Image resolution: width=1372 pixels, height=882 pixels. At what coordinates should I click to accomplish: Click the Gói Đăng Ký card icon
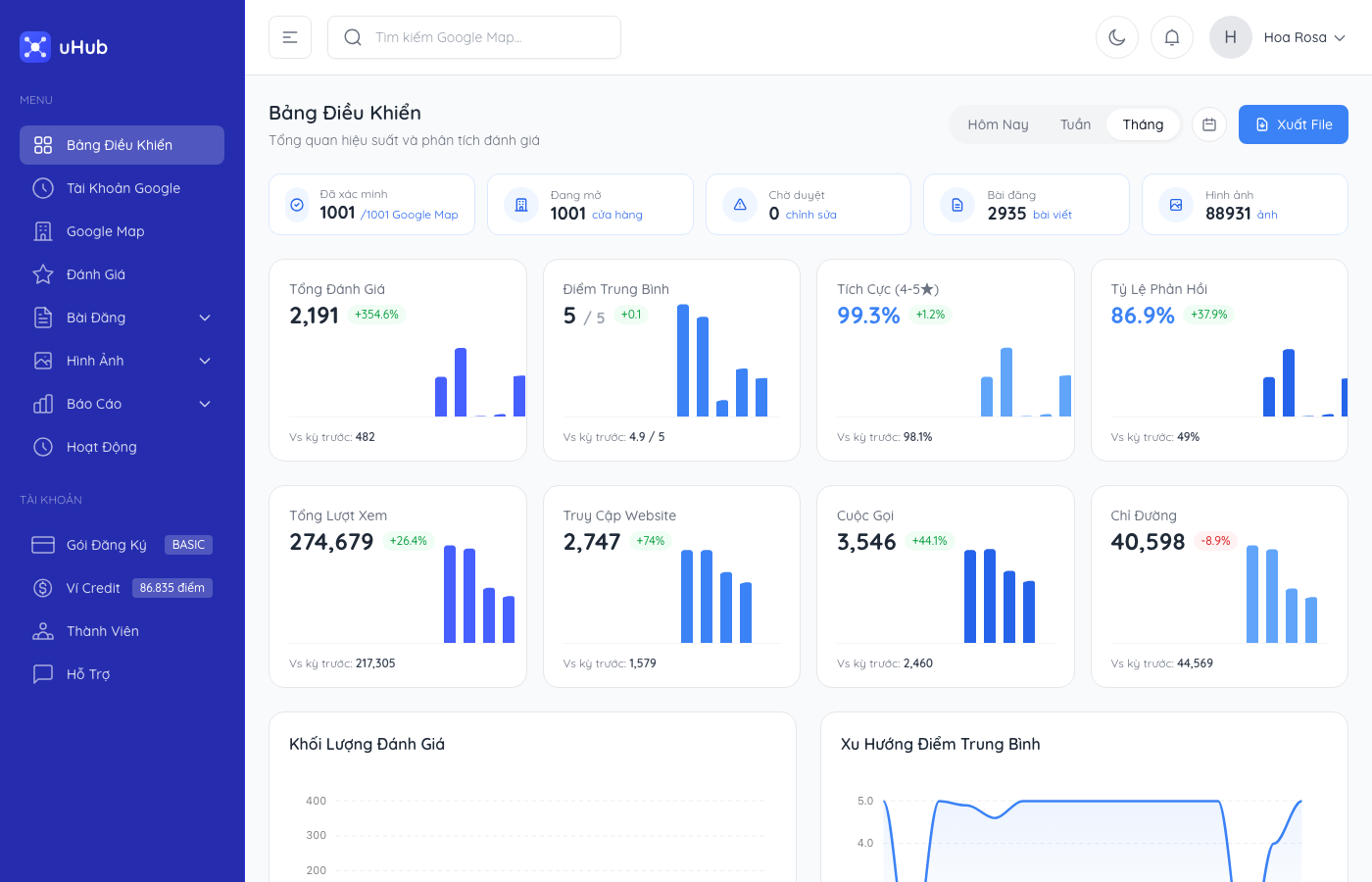click(x=43, y=545)
